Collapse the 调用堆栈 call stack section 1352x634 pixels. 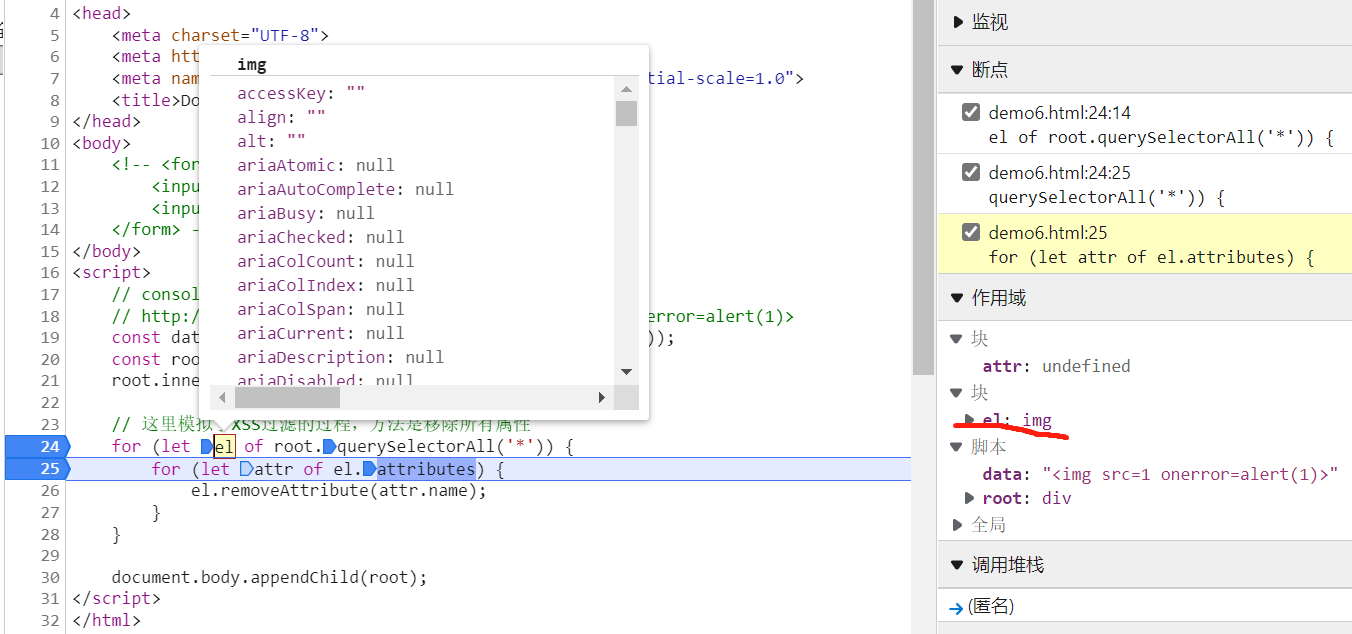tap(958, 565)
